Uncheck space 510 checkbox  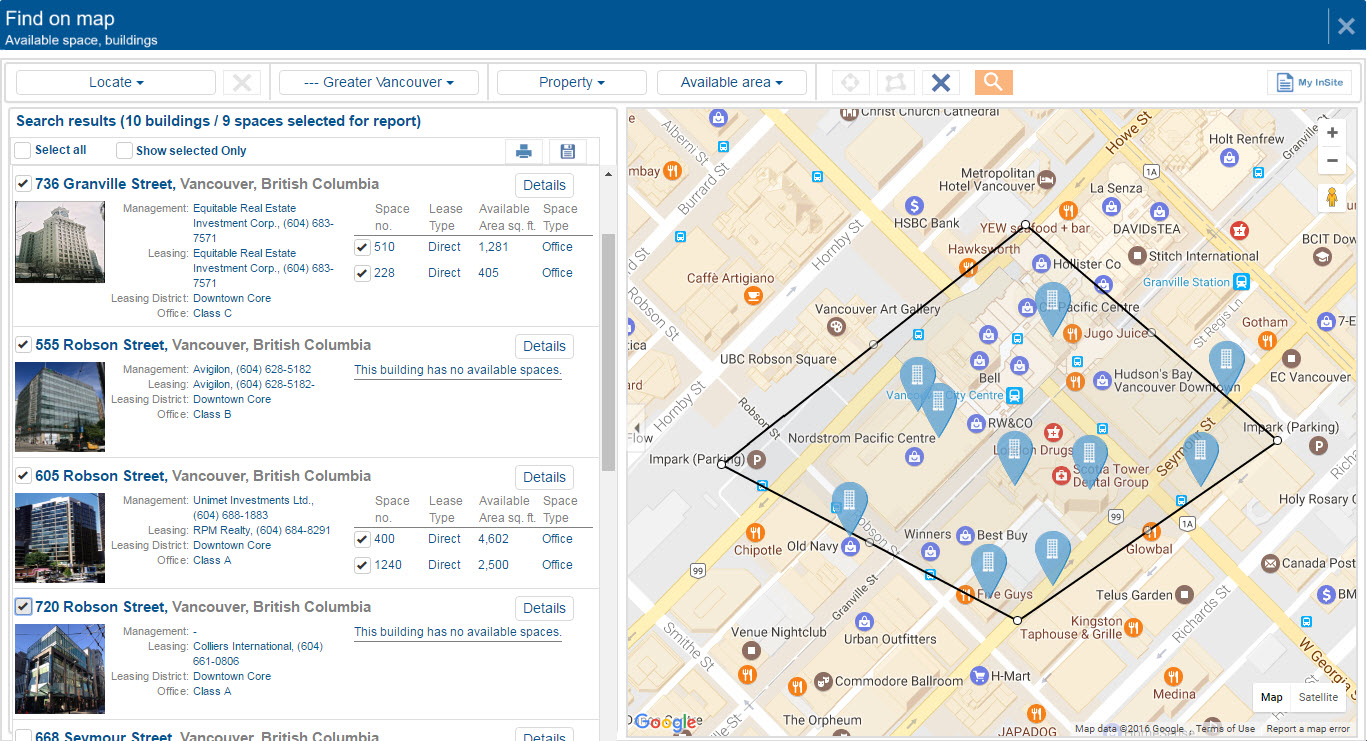coord(362,247)
